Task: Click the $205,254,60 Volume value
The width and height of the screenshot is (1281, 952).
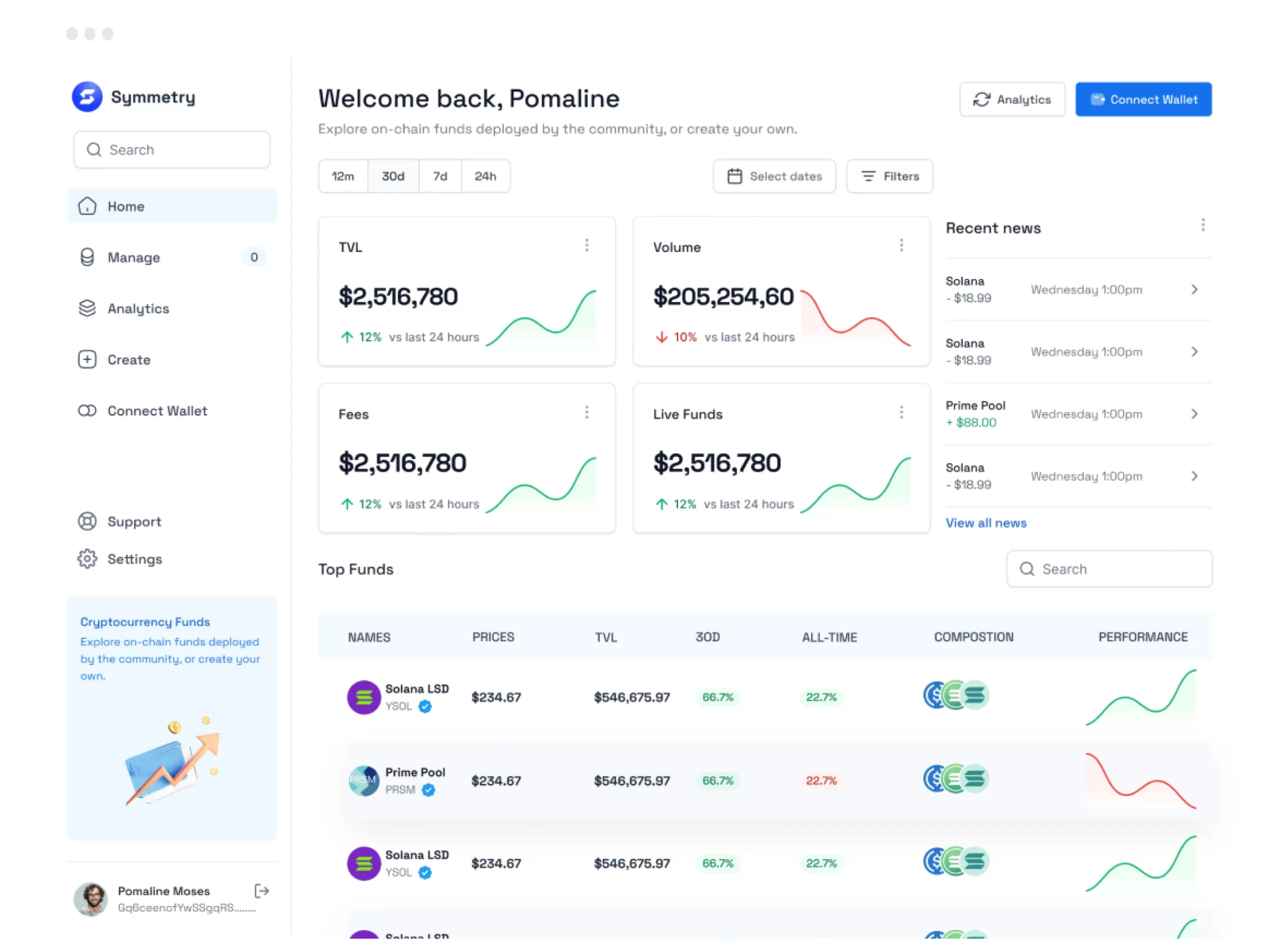Action: (x=724, y=297)
